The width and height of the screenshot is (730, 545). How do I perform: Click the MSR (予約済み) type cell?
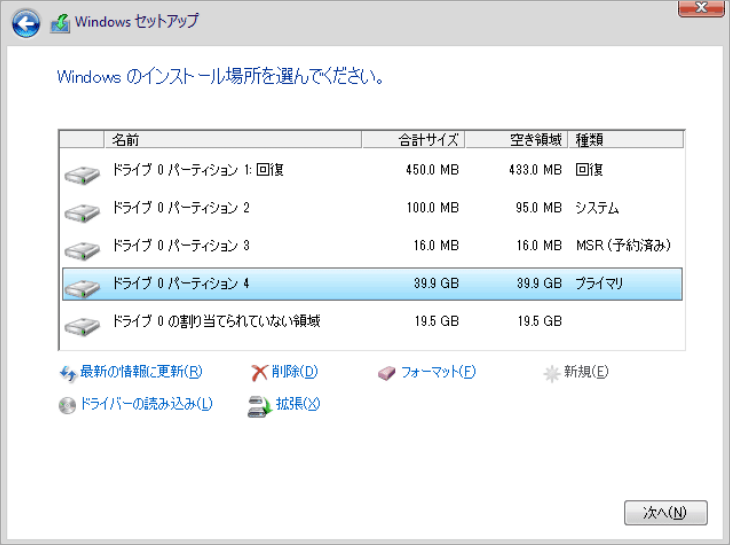click(x=623, y=245)
